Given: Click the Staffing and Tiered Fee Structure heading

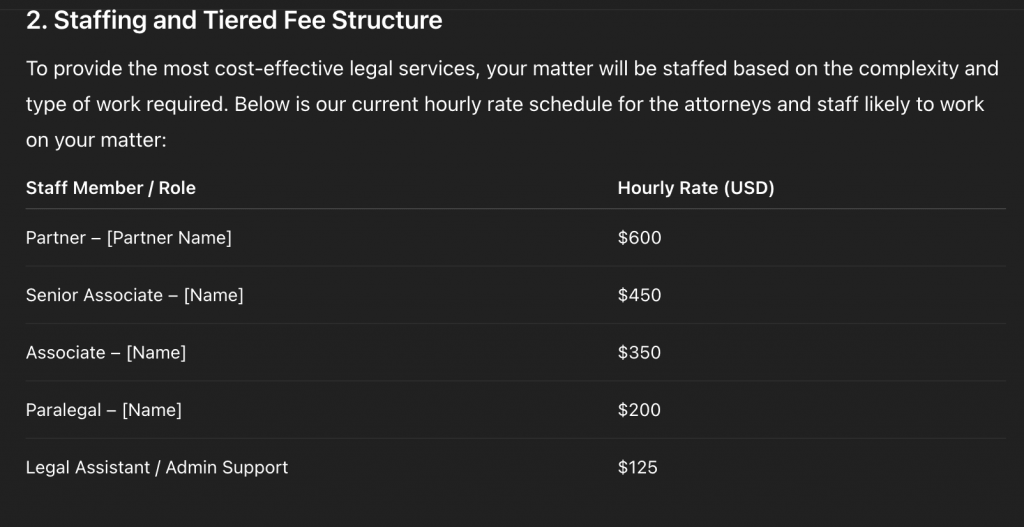Looking at the screenshot, I should tap(234, 20).
